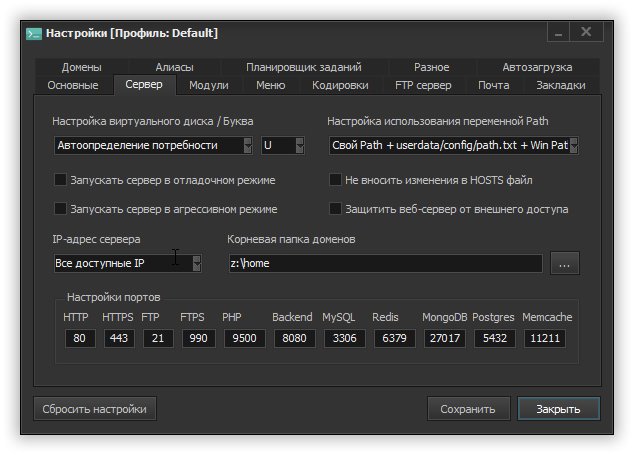
Task: Click the app icon in title bar
Action: click(34, 33)
